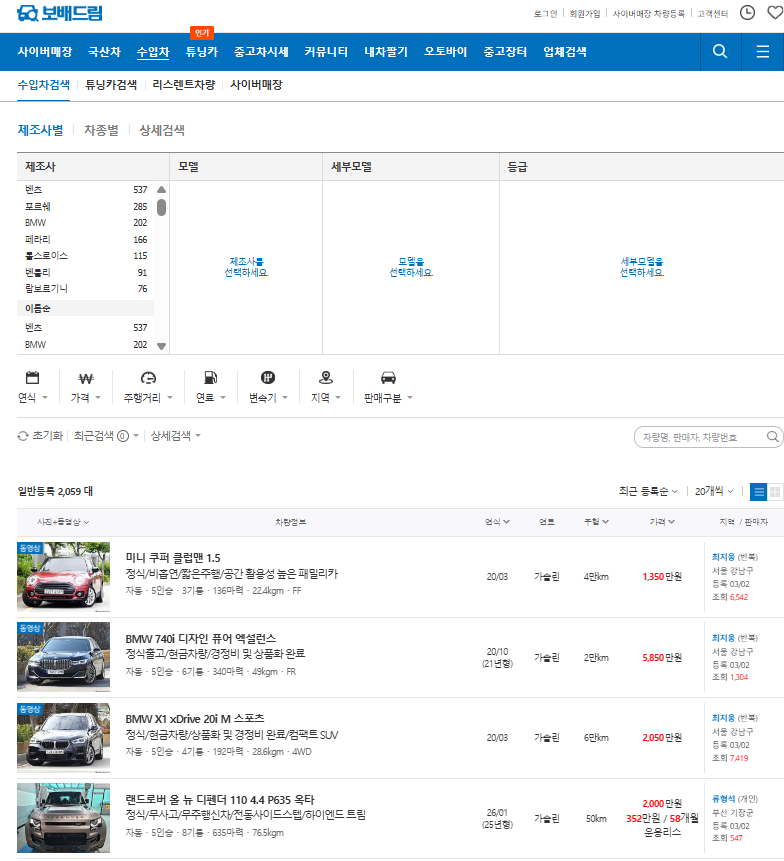Open the 미니 쿠퍼 클럽맨 1.5 listing
The width and height of the screenshot is (784, 861).
click(173, 558)
